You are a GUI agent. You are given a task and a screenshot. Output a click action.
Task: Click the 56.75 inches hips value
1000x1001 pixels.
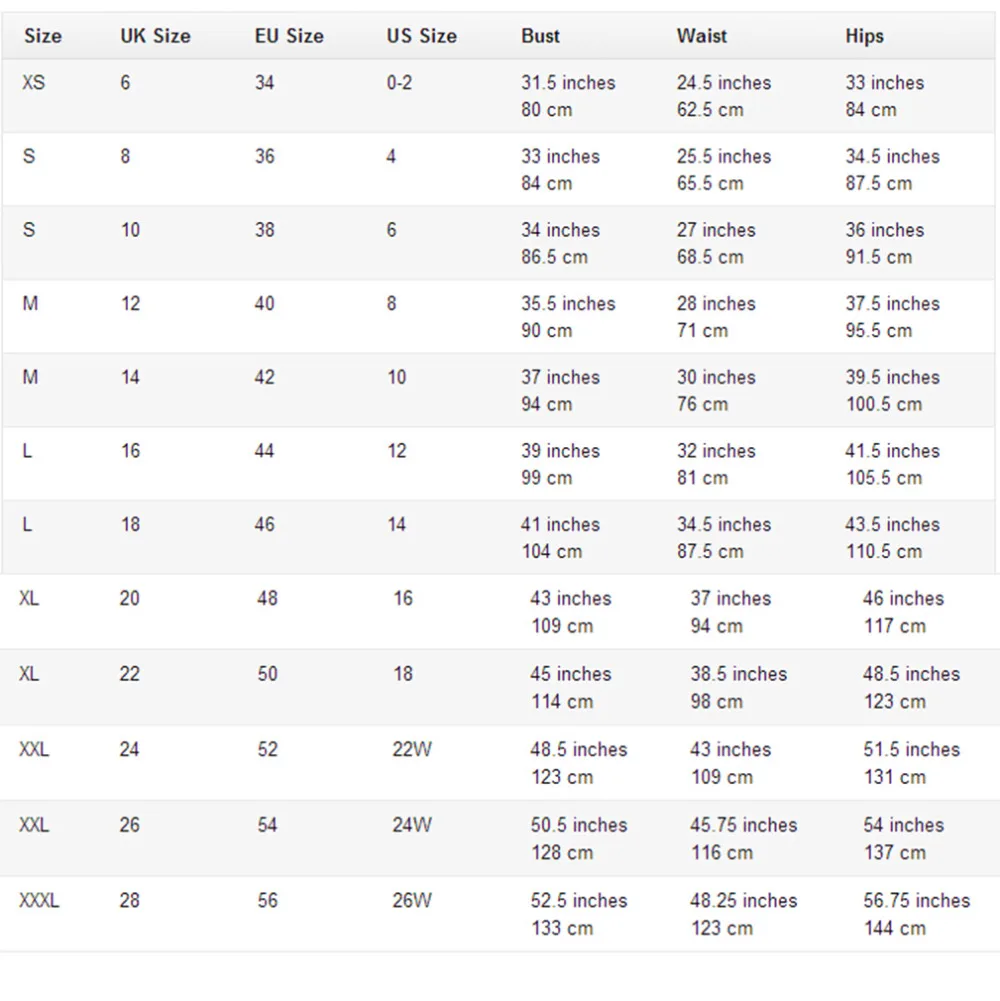point(916,901)
